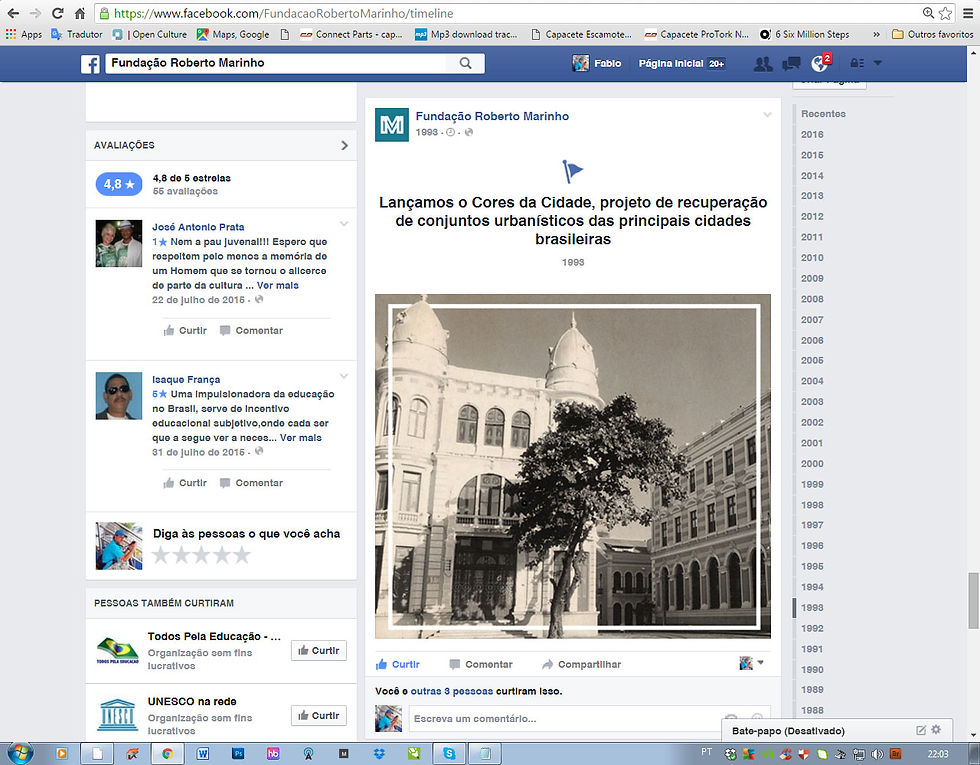Click the Fundação Roberto Marinho avatar in post
Viewport: 980px width, 765px height.
[x=392, y=124]
